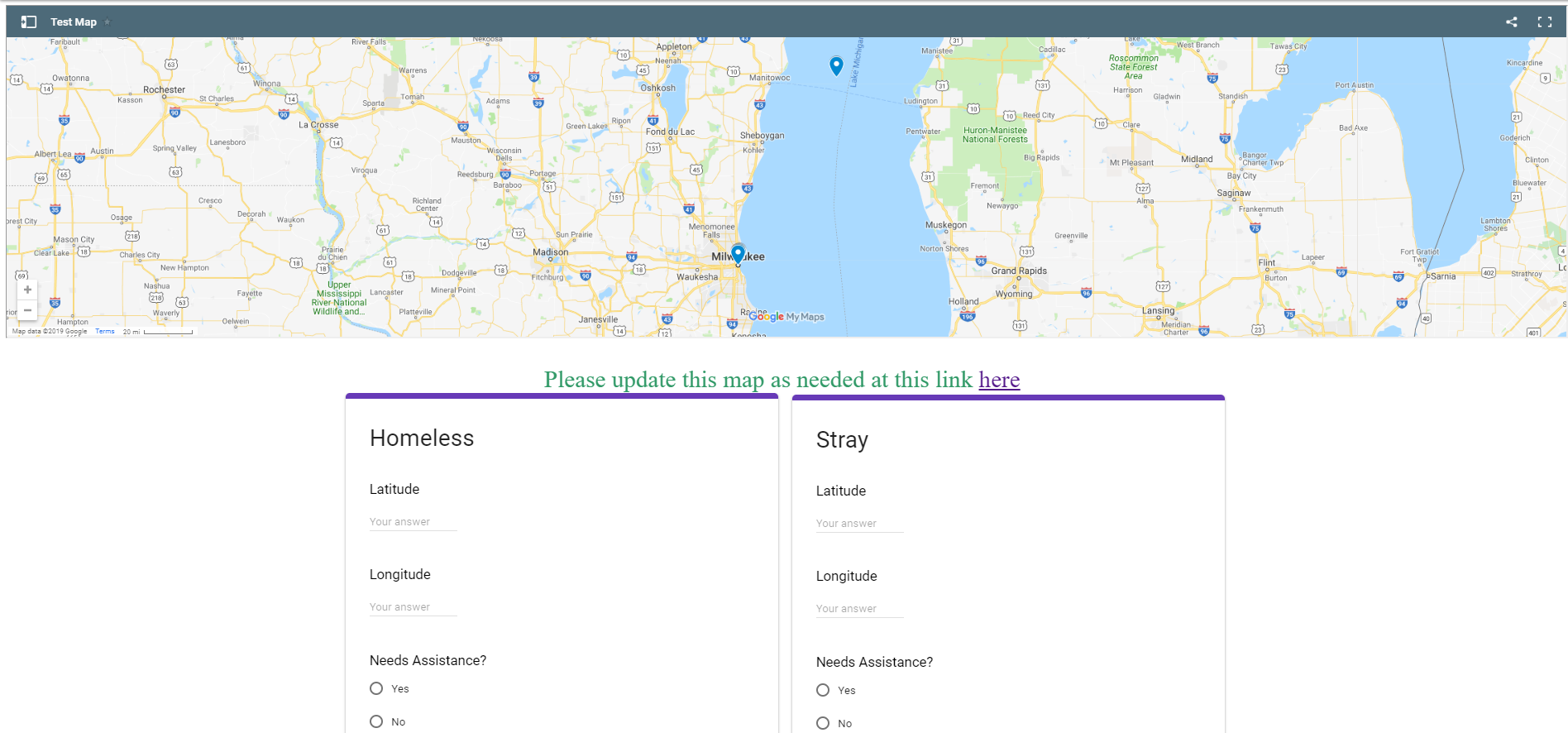The height and width of the screenshot is (733, 1568).
Task: Open the 'here' link to update map
Action: click(x=999, y=380)
